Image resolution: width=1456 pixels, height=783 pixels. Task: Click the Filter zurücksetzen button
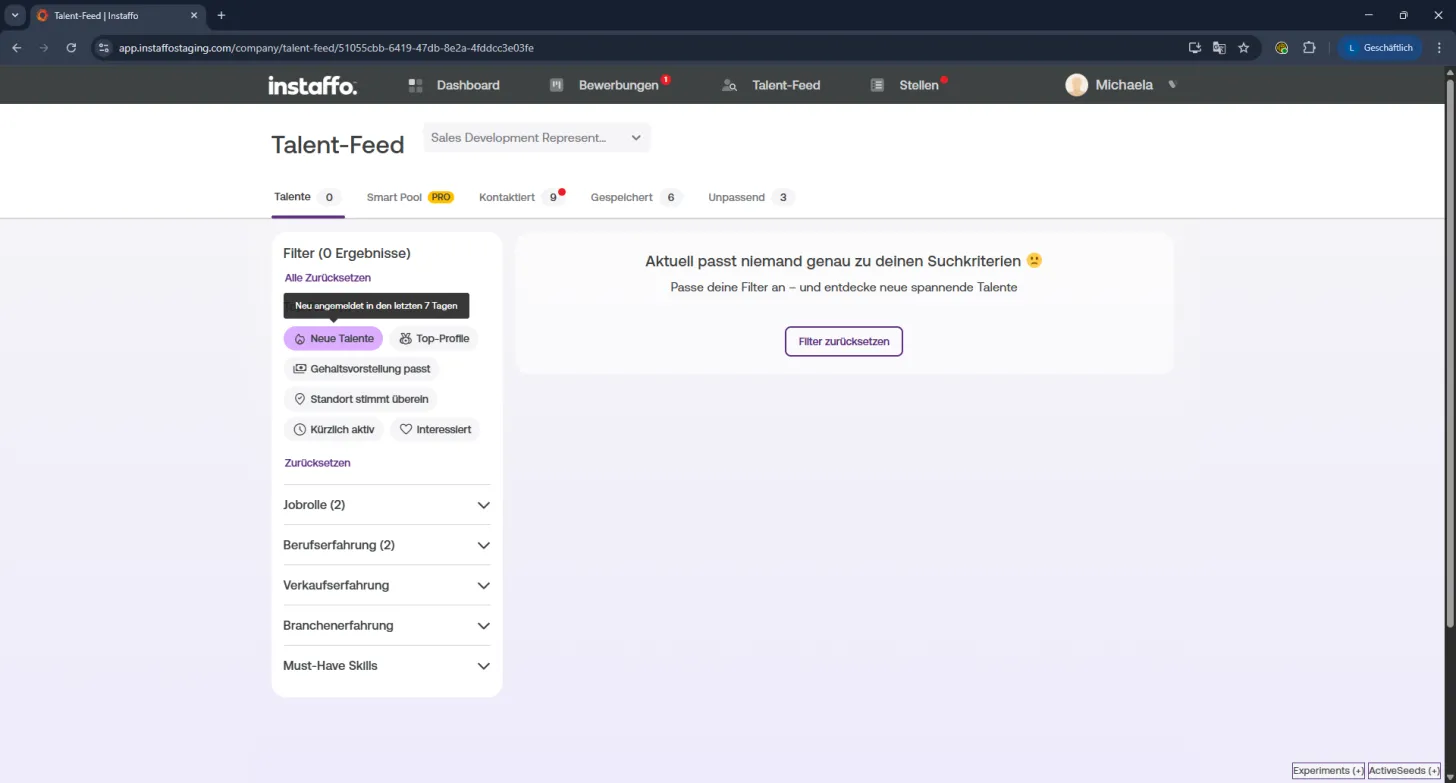click(844, 341)
